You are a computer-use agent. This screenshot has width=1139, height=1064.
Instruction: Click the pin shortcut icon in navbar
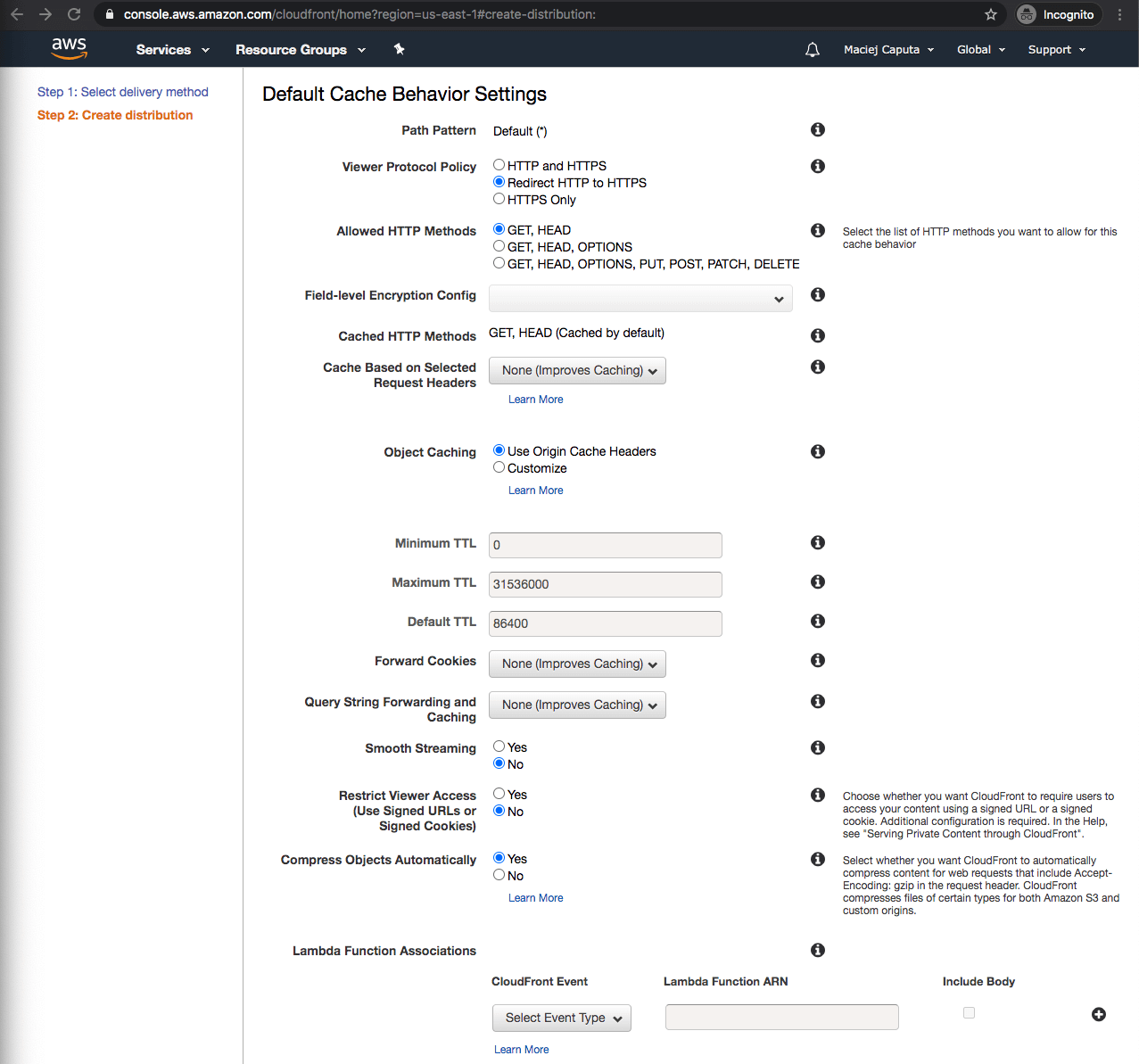coord(399,49)
